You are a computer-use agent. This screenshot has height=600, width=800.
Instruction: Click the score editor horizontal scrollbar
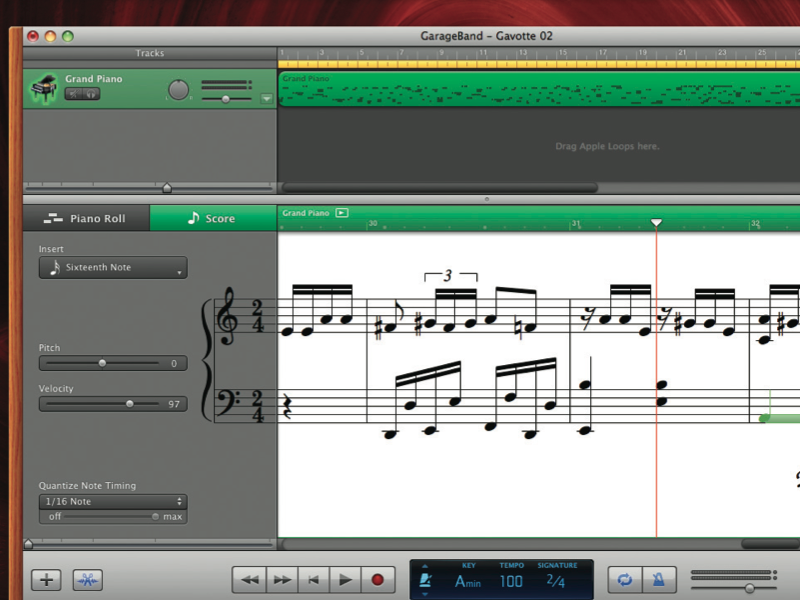[771, 544]
